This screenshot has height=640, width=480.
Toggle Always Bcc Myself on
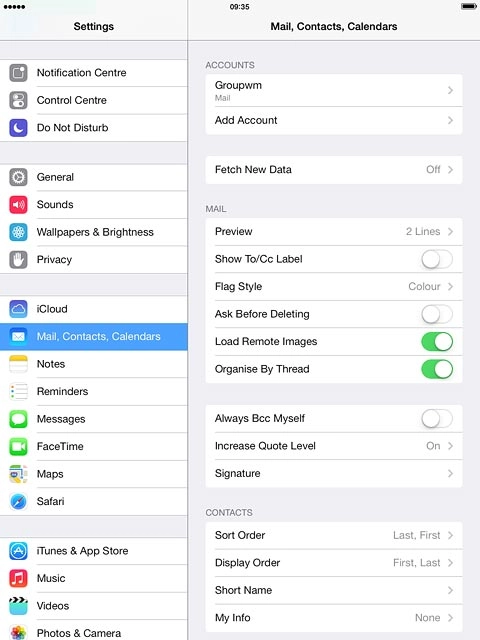point(437,418)
